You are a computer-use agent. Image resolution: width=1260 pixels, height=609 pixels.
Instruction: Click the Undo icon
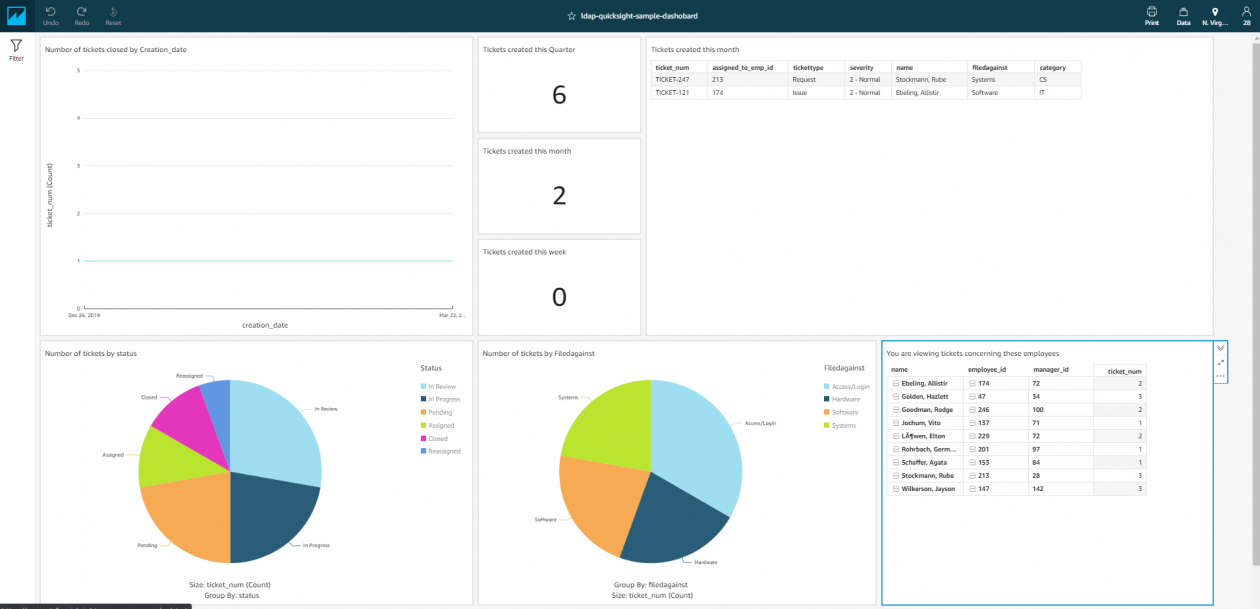49,14
